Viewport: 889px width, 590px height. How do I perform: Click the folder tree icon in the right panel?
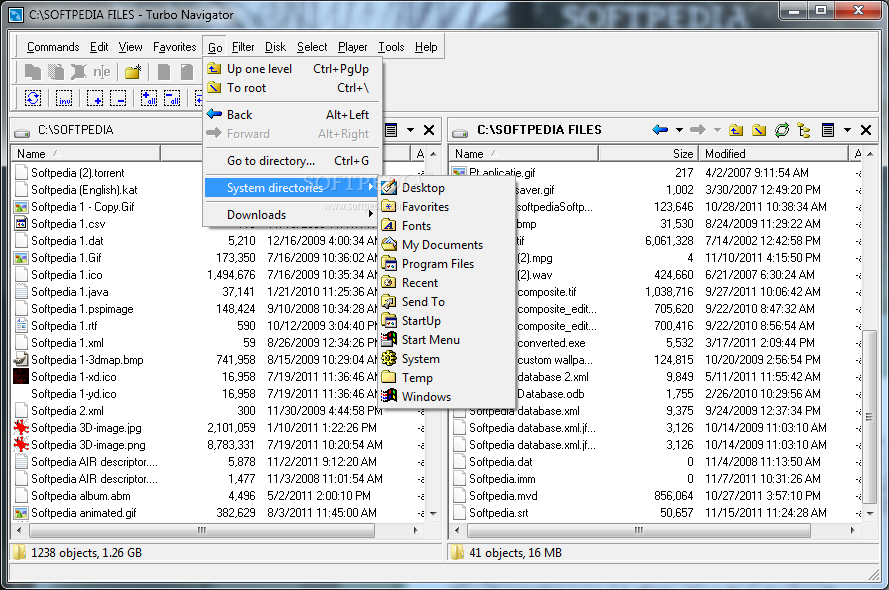[x=804, y=130]
